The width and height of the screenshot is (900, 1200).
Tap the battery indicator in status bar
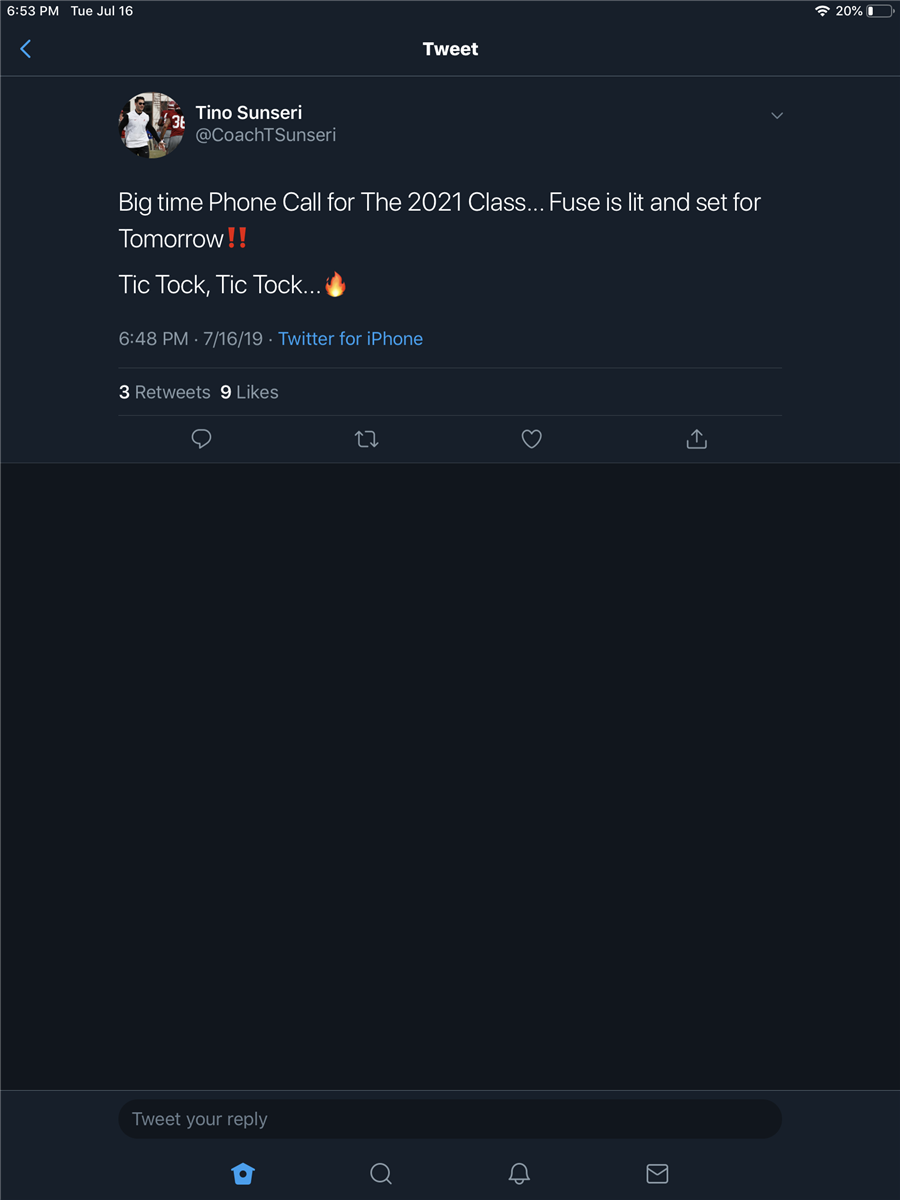pyautogui.click(x=881, y=11)
